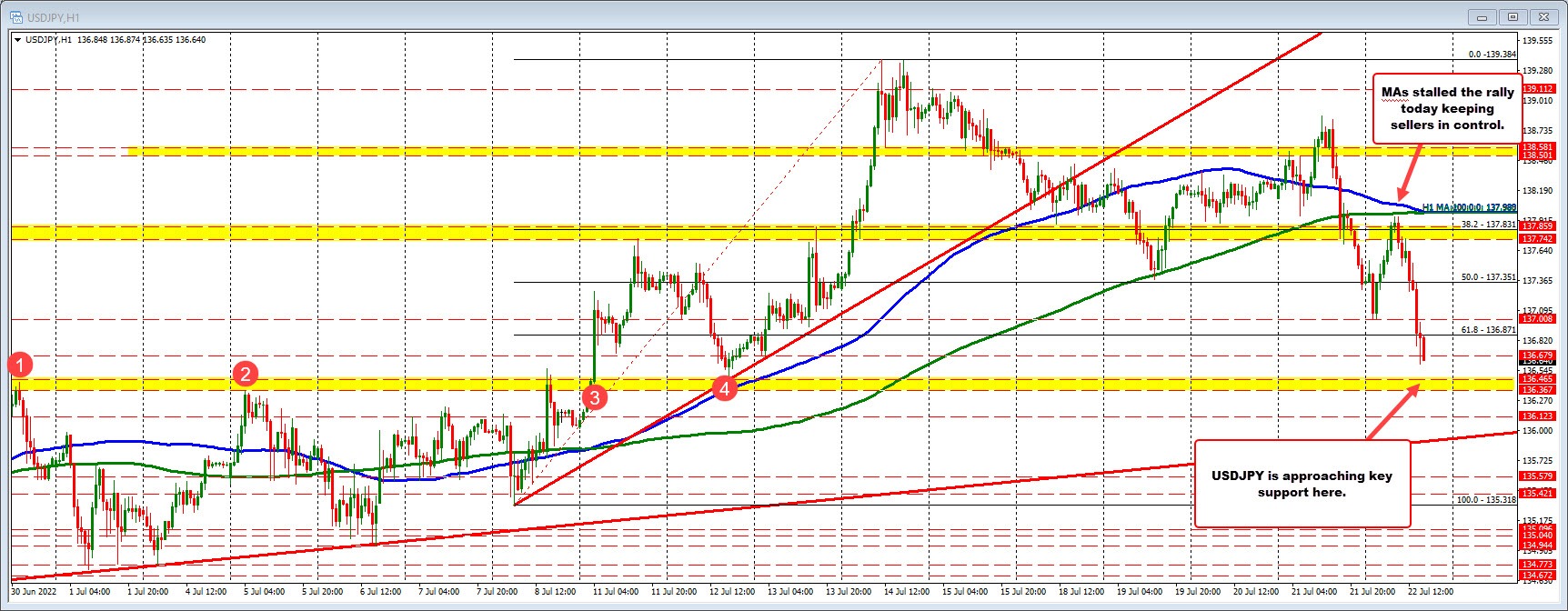Screen dimensions: 1568x611
Task: Select the Fibonacci label 0.0 -139.384
Action: (1493, 55)
